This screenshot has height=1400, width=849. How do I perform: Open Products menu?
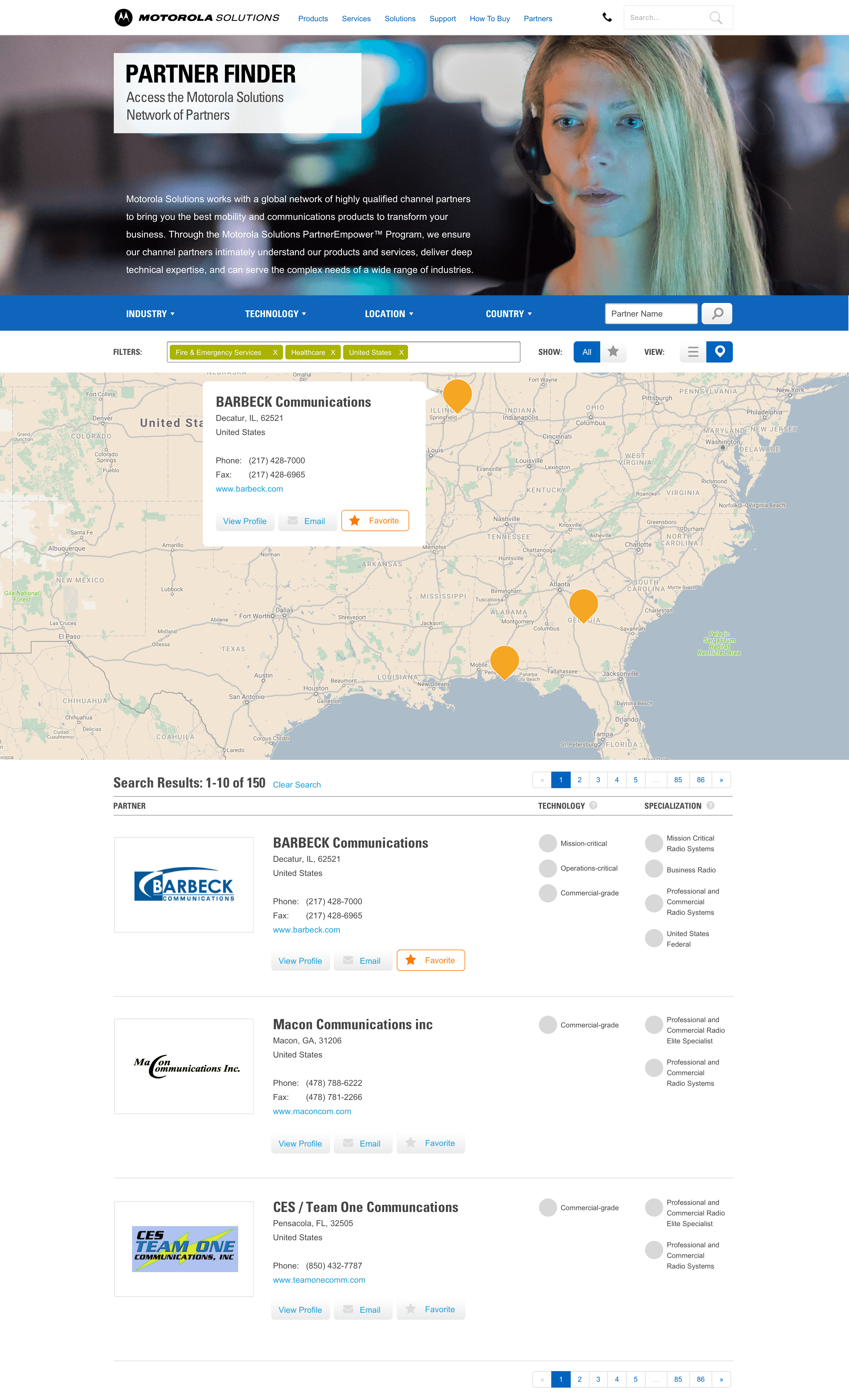313,19
